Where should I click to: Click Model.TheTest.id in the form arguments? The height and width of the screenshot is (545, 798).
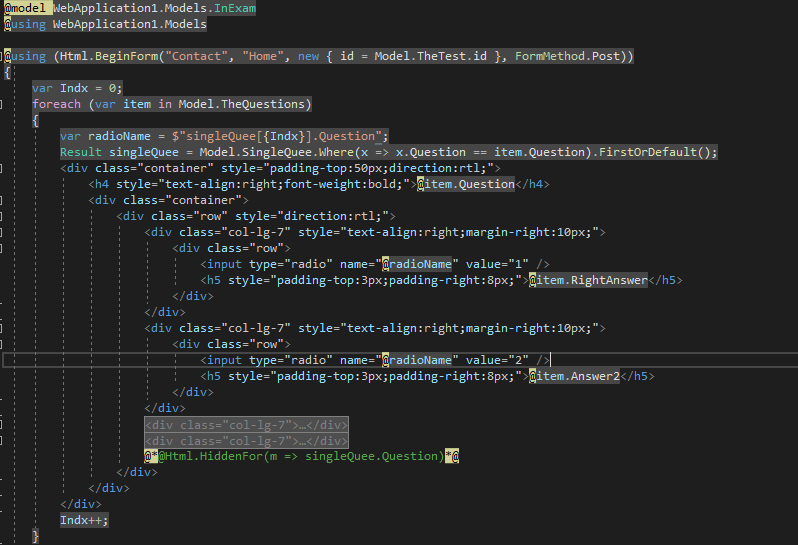pyautogui.click(x=431, y=56)
